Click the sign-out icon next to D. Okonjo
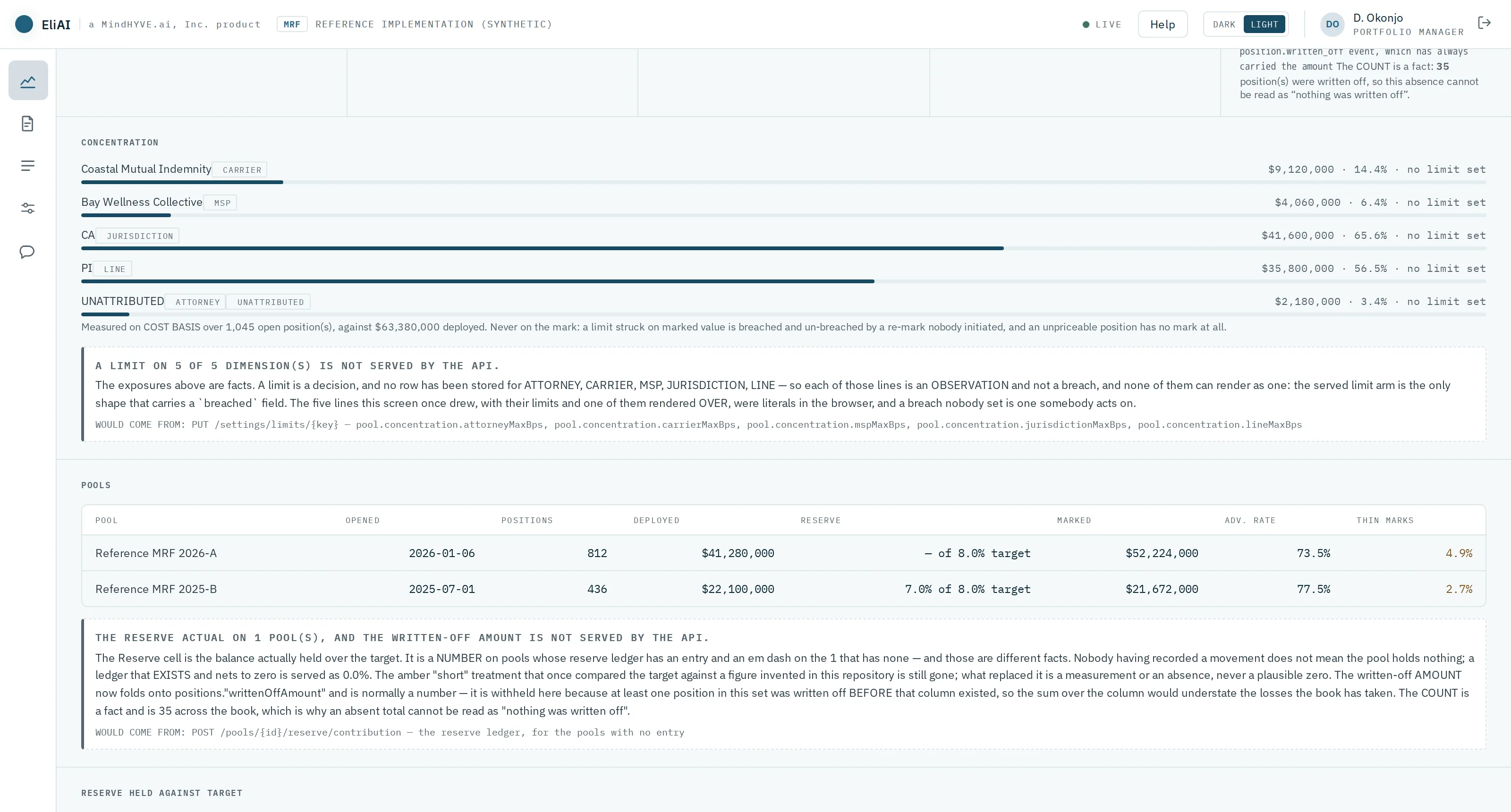1511x812 pixels. pyautogui.click(x=1485, y=24)
